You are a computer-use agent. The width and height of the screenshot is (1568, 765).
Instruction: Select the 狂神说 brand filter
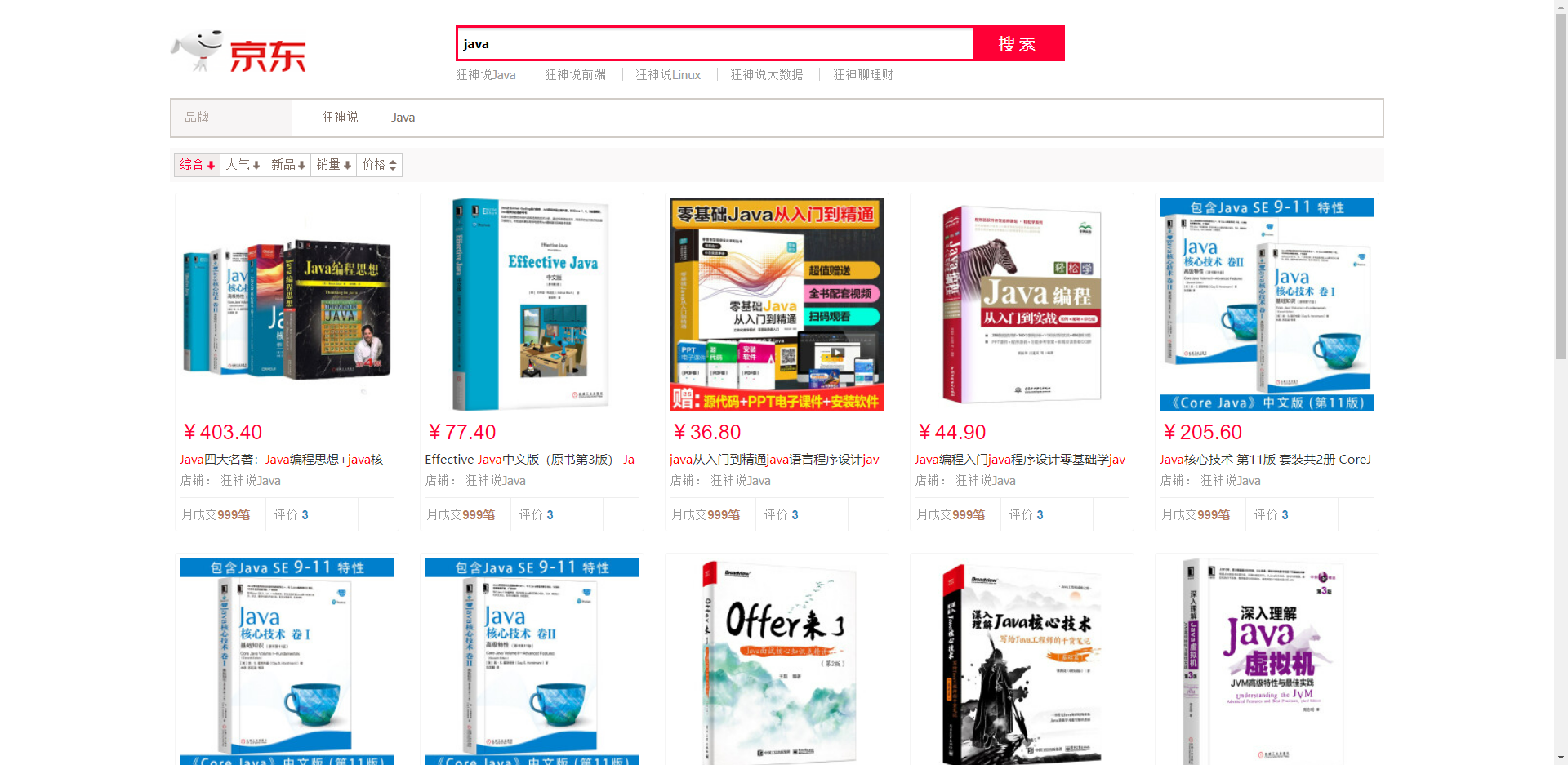coord(340,118)
